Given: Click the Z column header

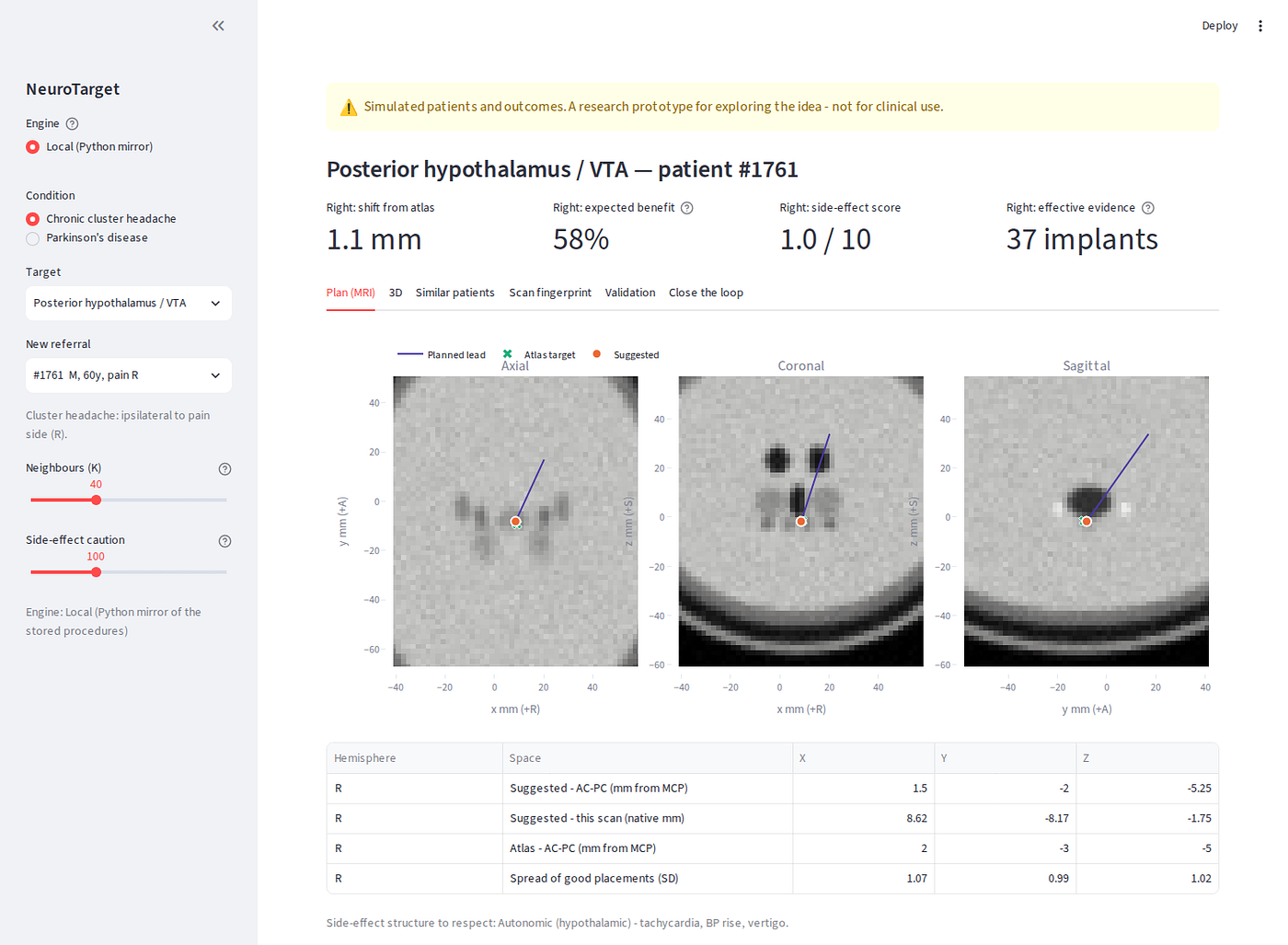Looking at the screenshot, I should [x=1147, y=758].
